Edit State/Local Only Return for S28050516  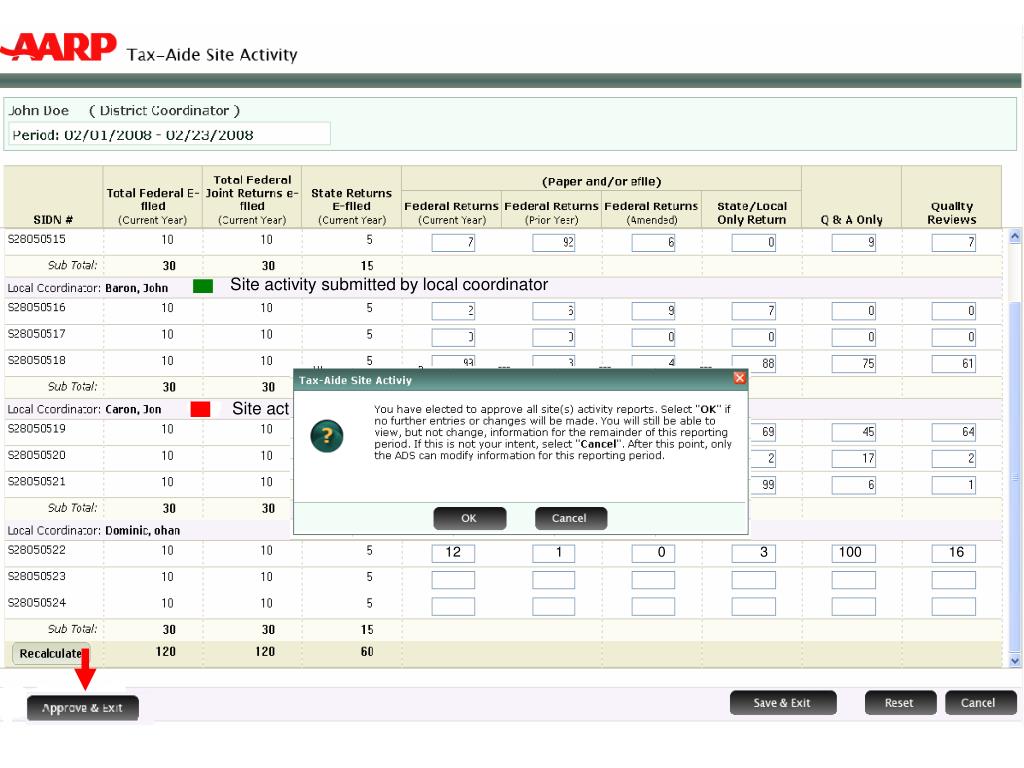pos(754,311)
